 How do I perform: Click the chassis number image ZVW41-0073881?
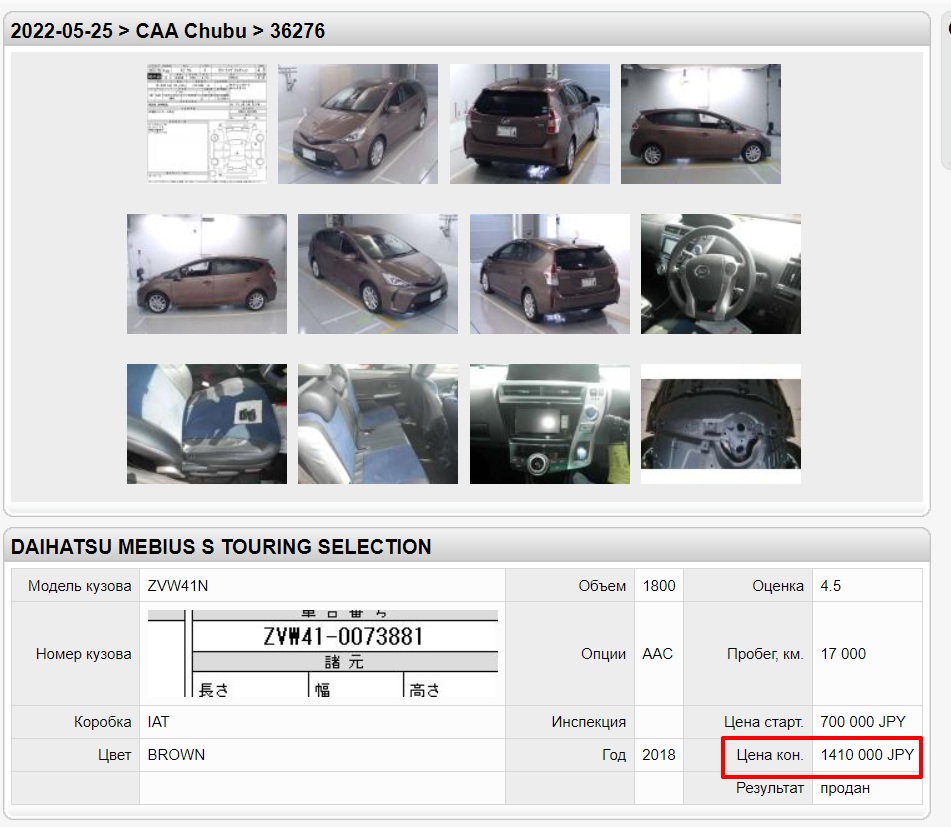[323, 653]
